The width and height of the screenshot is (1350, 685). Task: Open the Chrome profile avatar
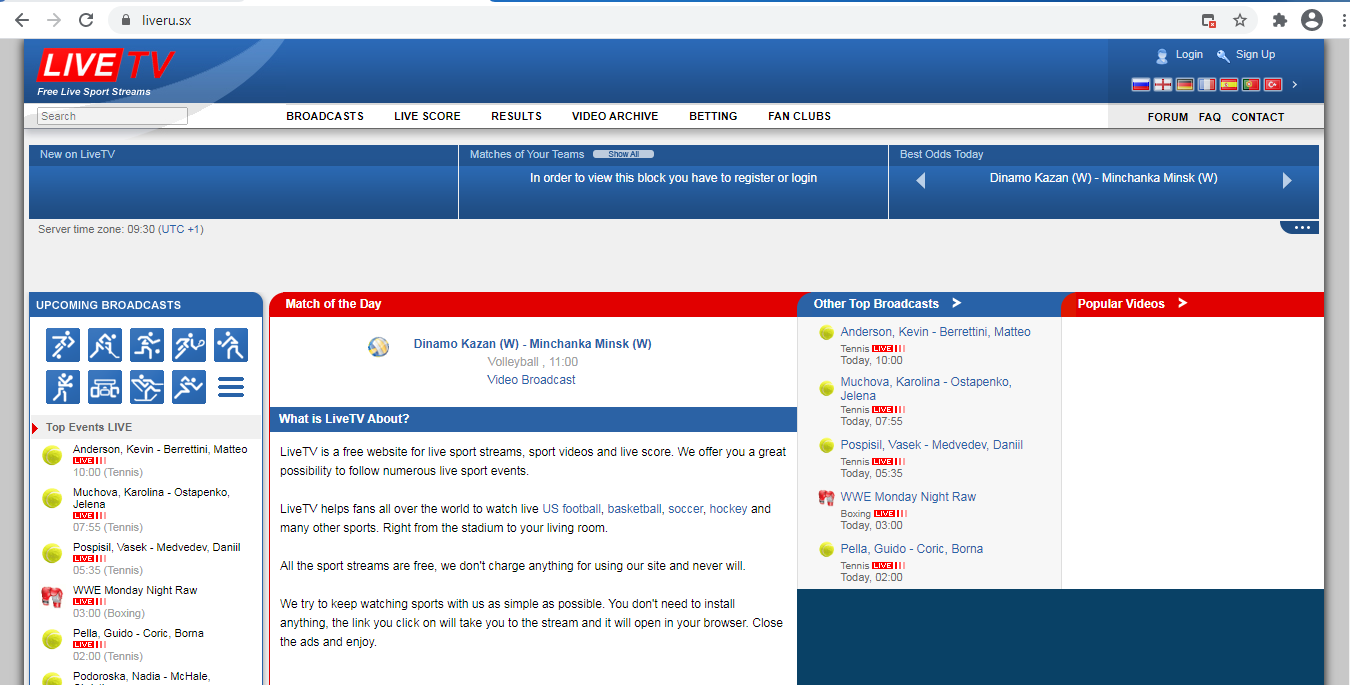pos(1312,20)
